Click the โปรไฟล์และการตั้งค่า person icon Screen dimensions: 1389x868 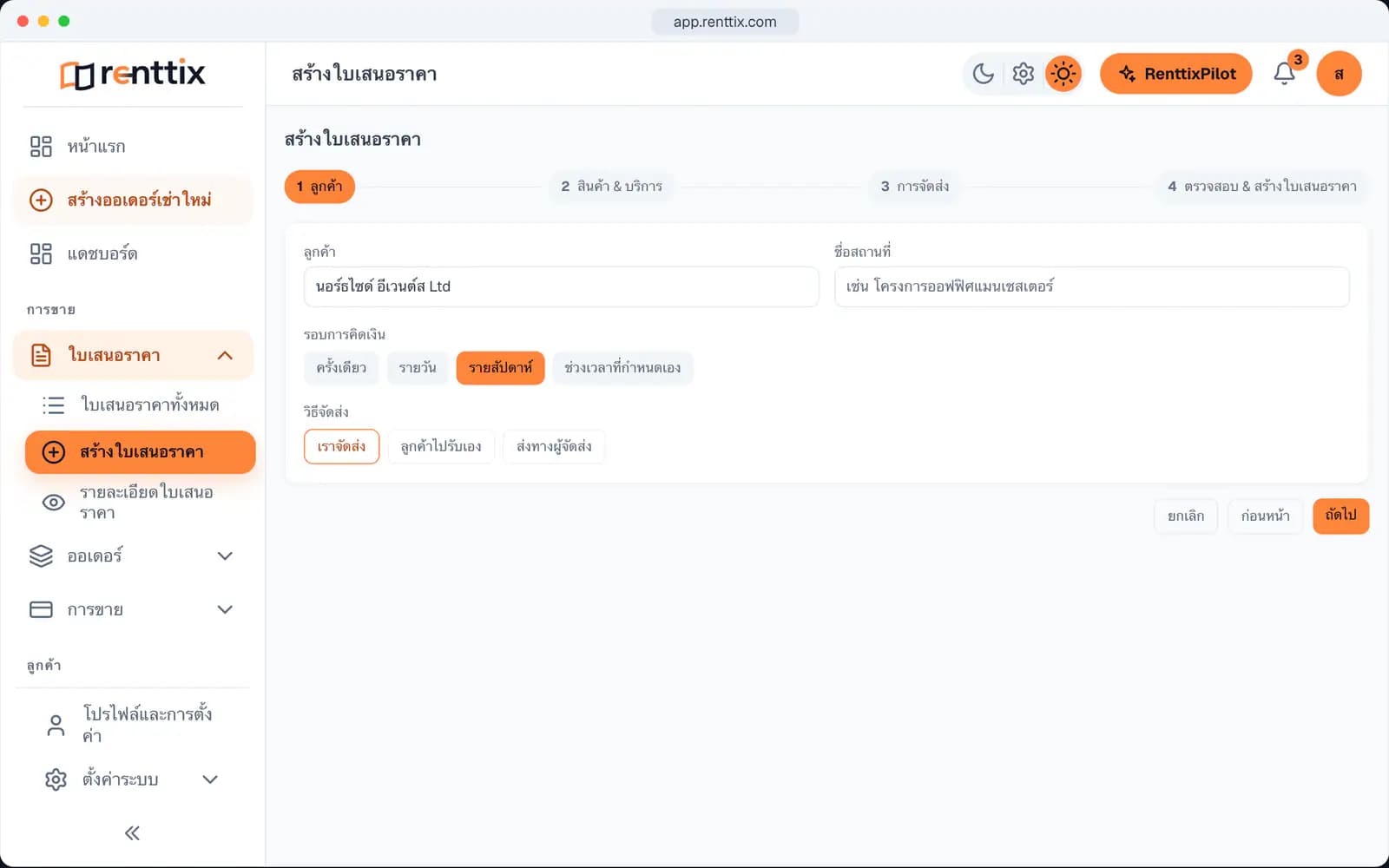point(56,725)
